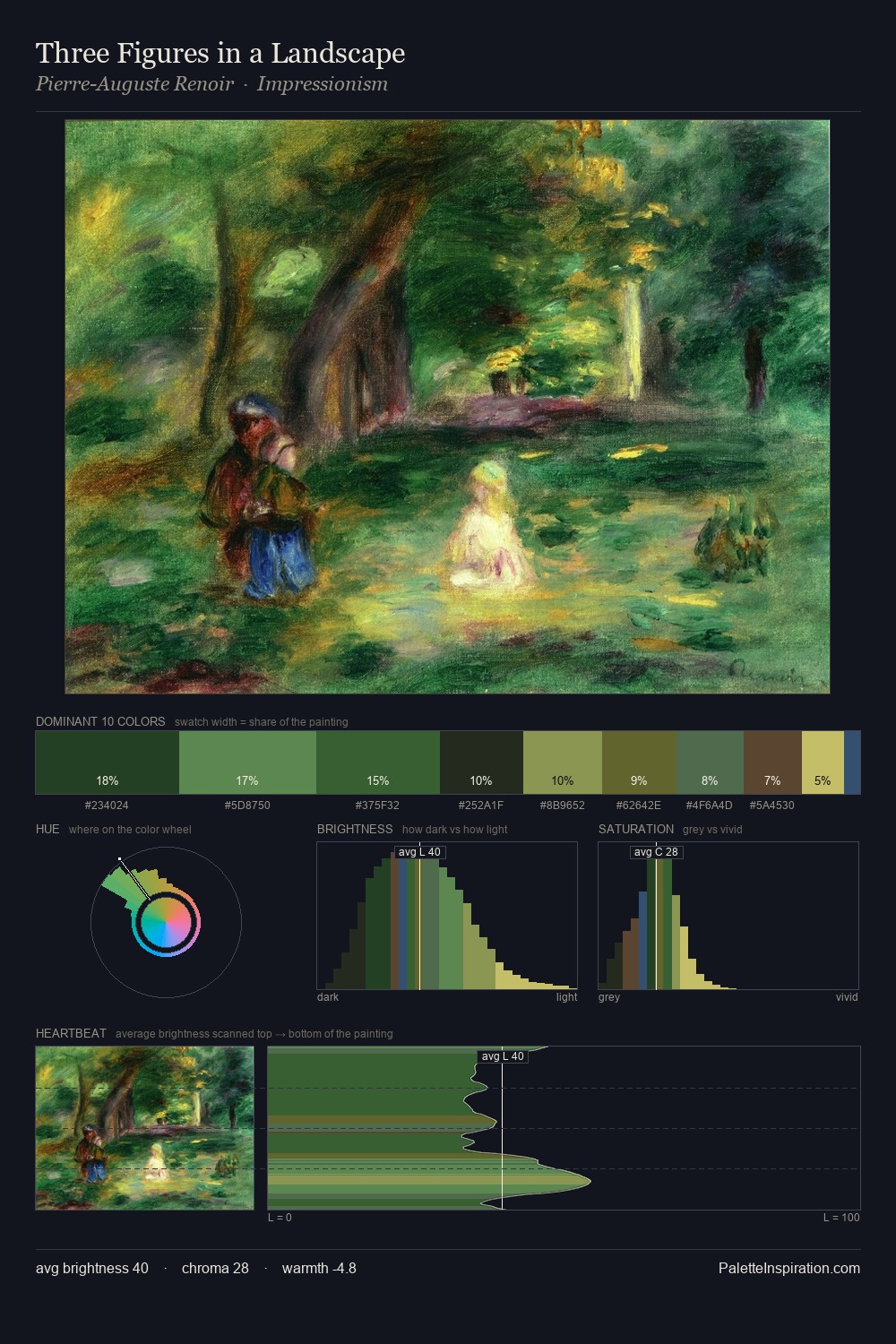896x1344 pixels.
Task: Select the brown 7% swatch #5A4530
Action: 772,762
